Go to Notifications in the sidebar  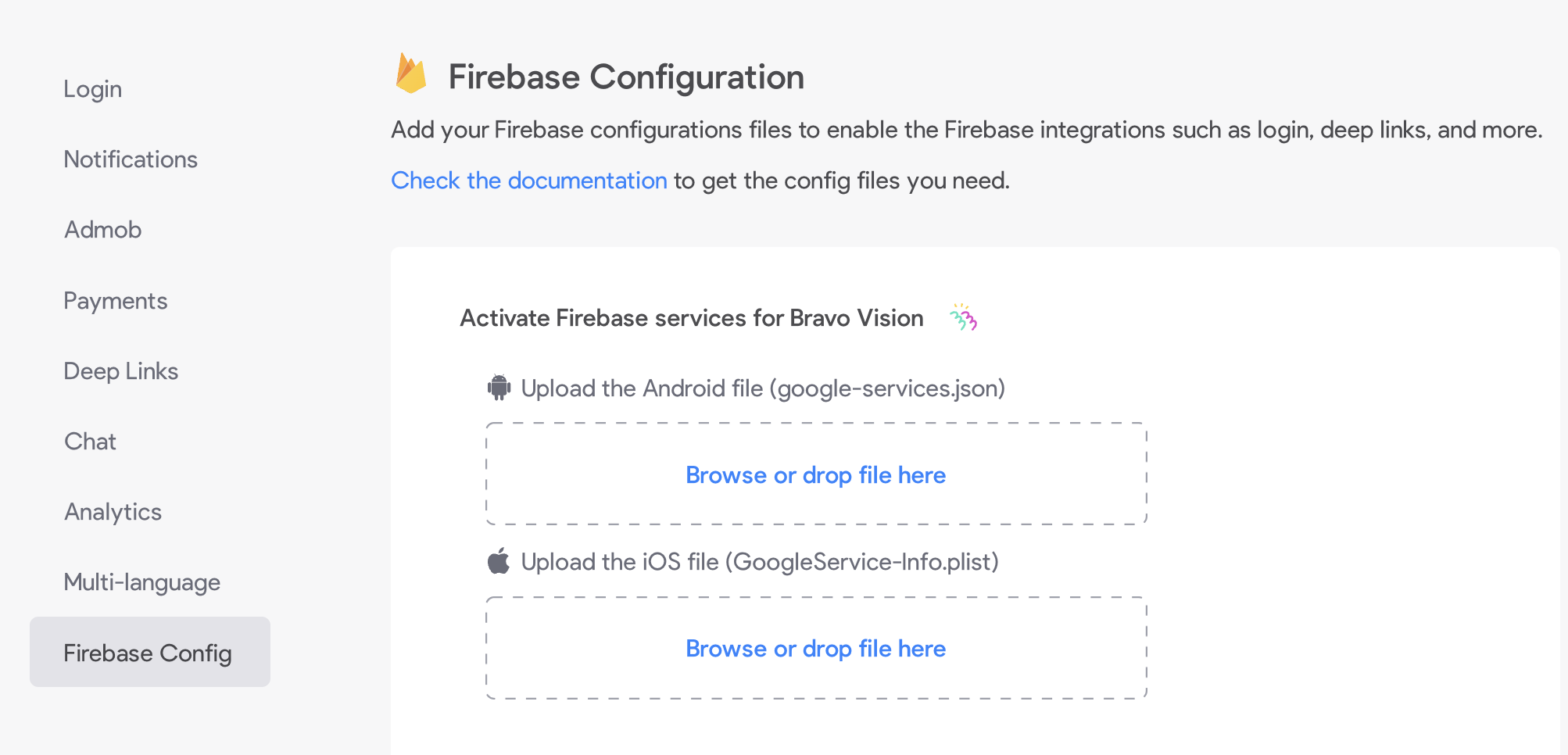130,159
